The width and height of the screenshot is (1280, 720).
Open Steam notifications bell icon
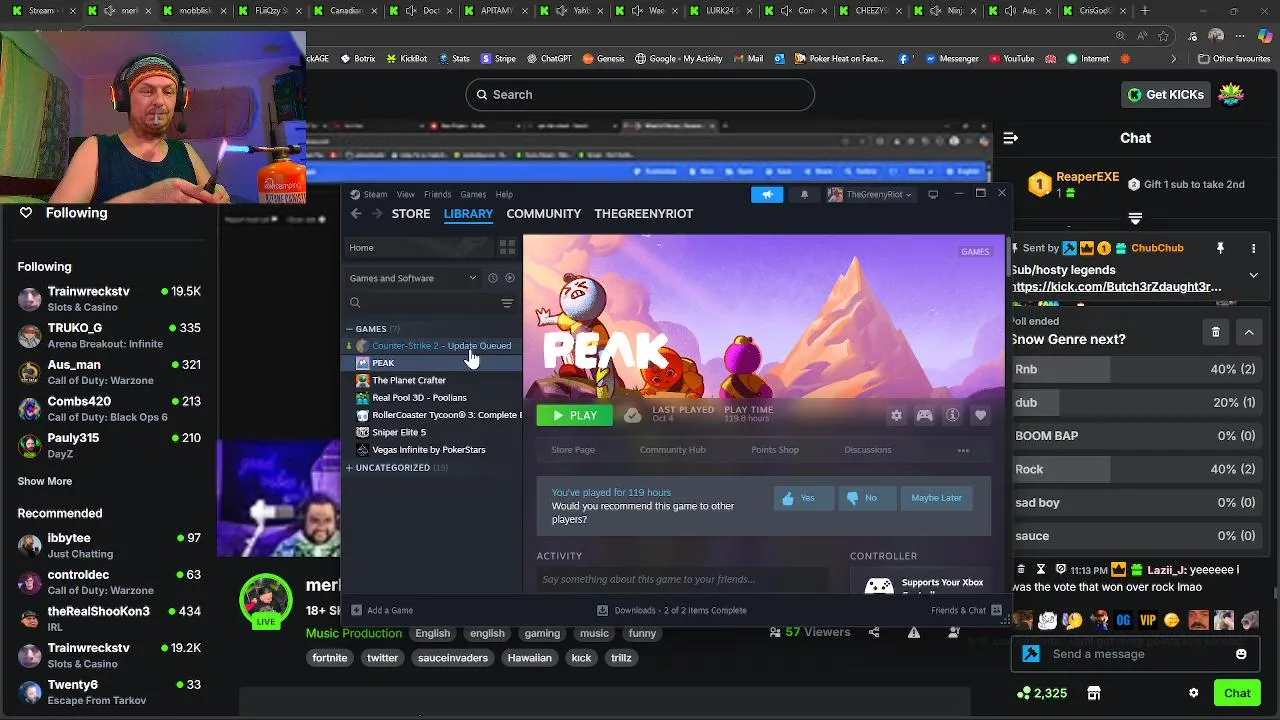pyautogui.click(x=804, y=194)
